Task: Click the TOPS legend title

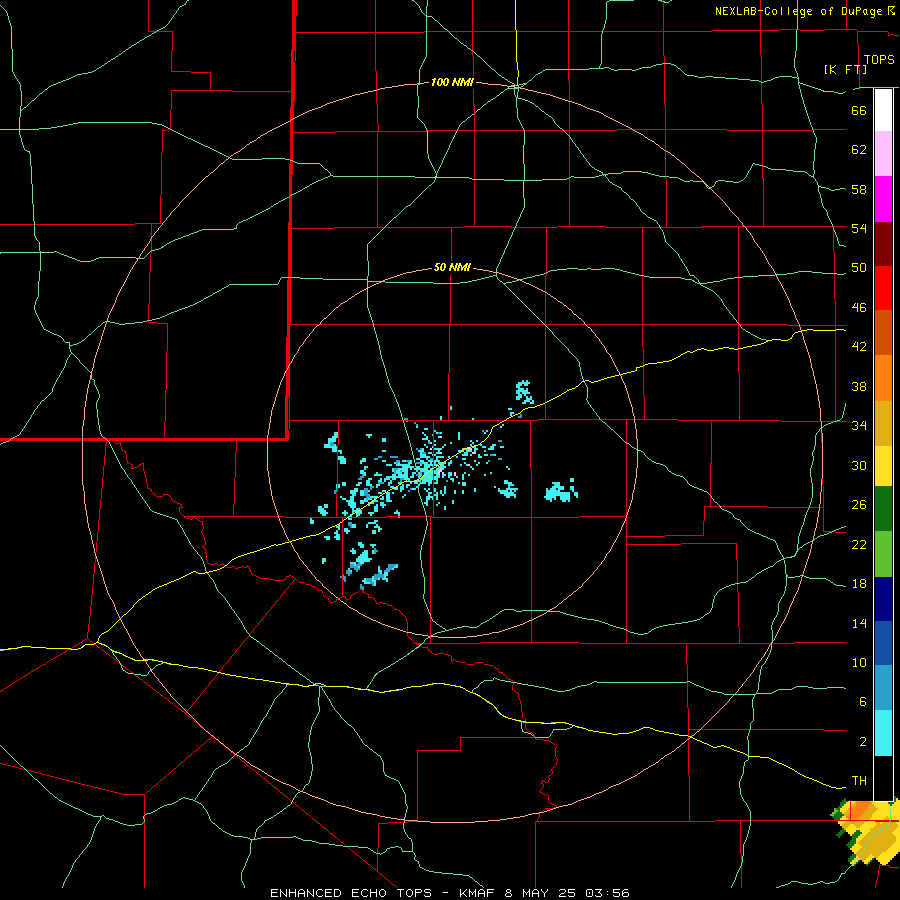Action: point(879,60)
